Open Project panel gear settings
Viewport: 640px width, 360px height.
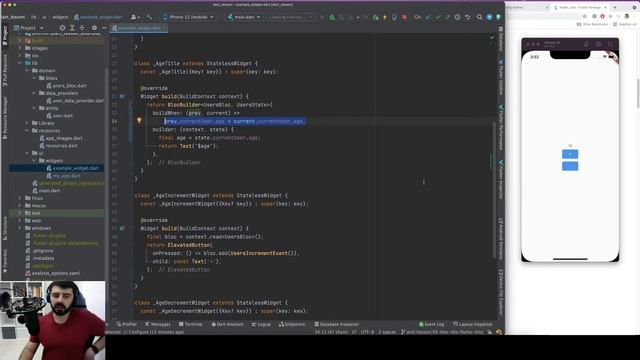(x=94, y=28)
